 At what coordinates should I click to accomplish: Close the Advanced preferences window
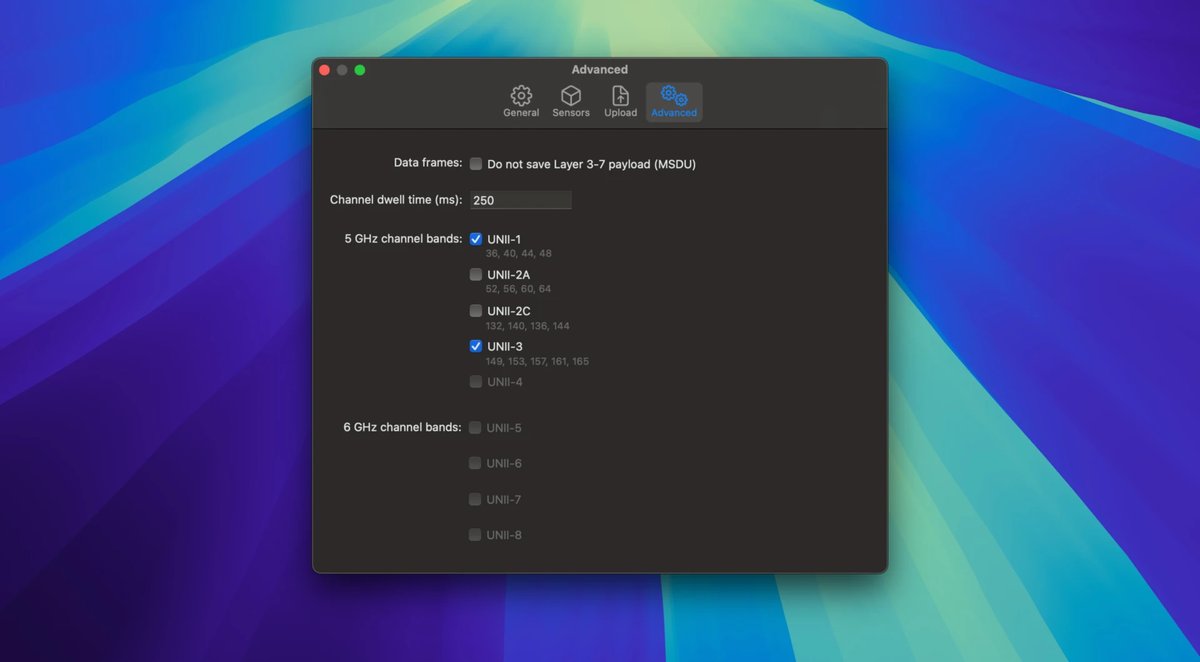point(324,70)
